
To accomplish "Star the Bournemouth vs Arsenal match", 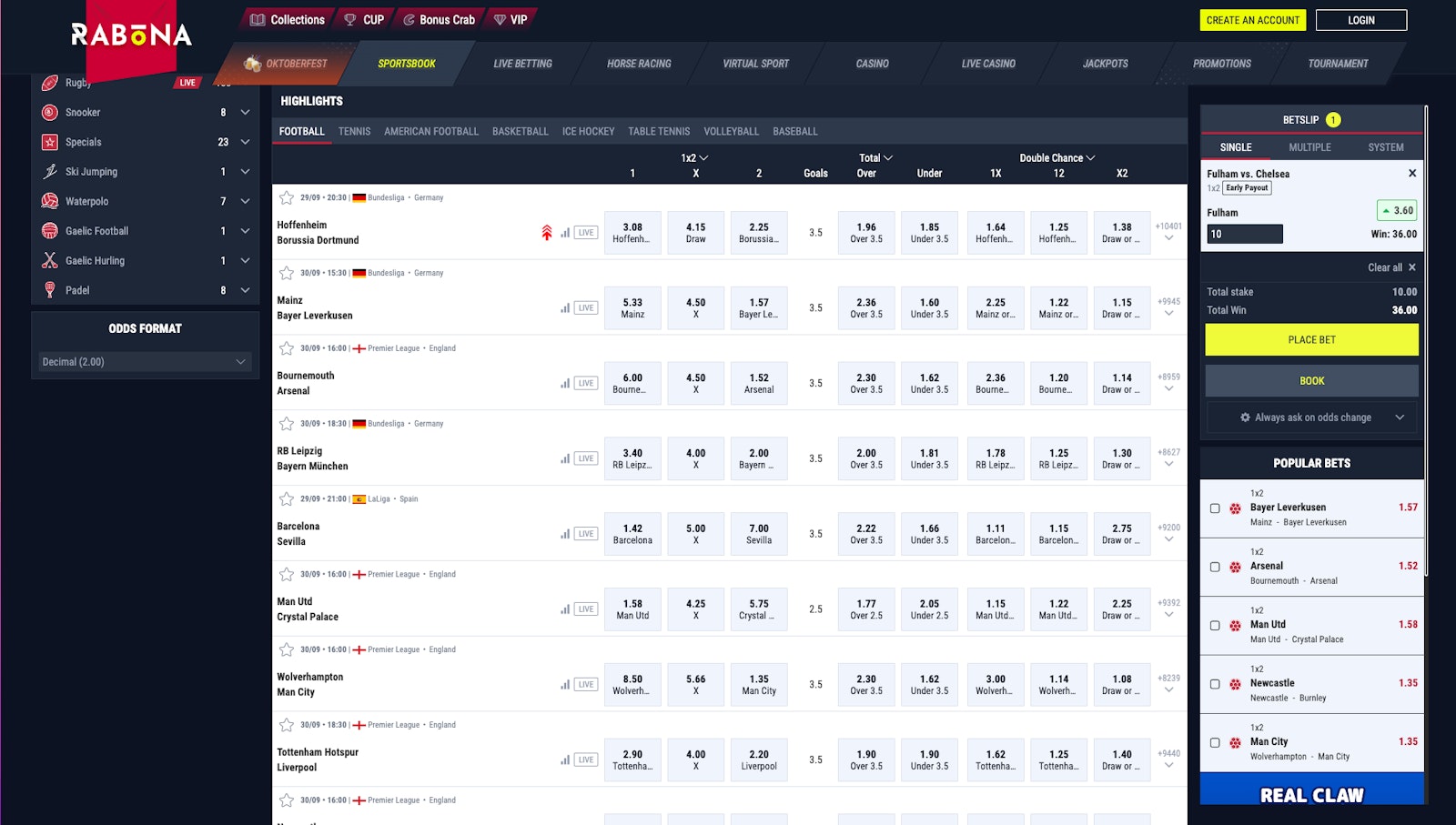I will click(x=287, y=348).
